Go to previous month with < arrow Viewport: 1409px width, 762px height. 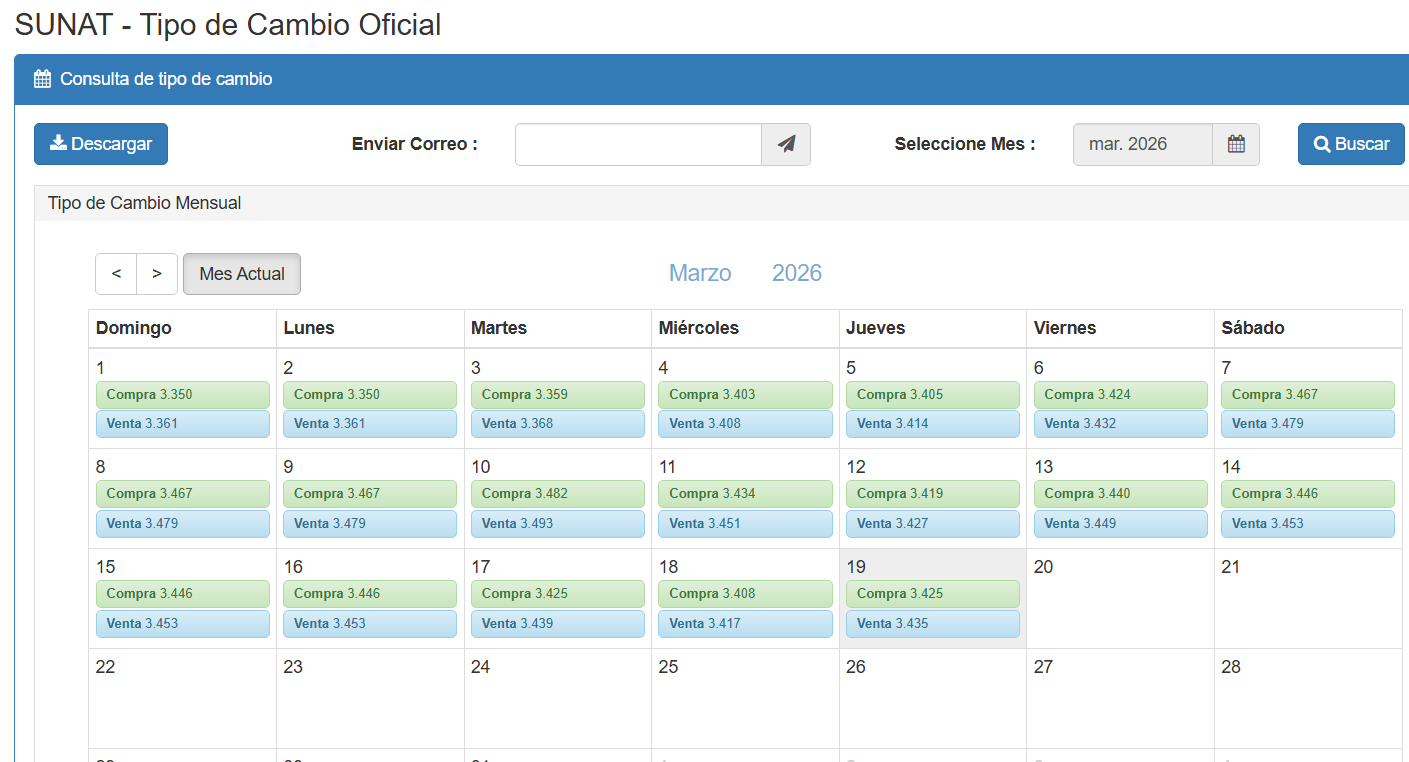pos(116,274)
